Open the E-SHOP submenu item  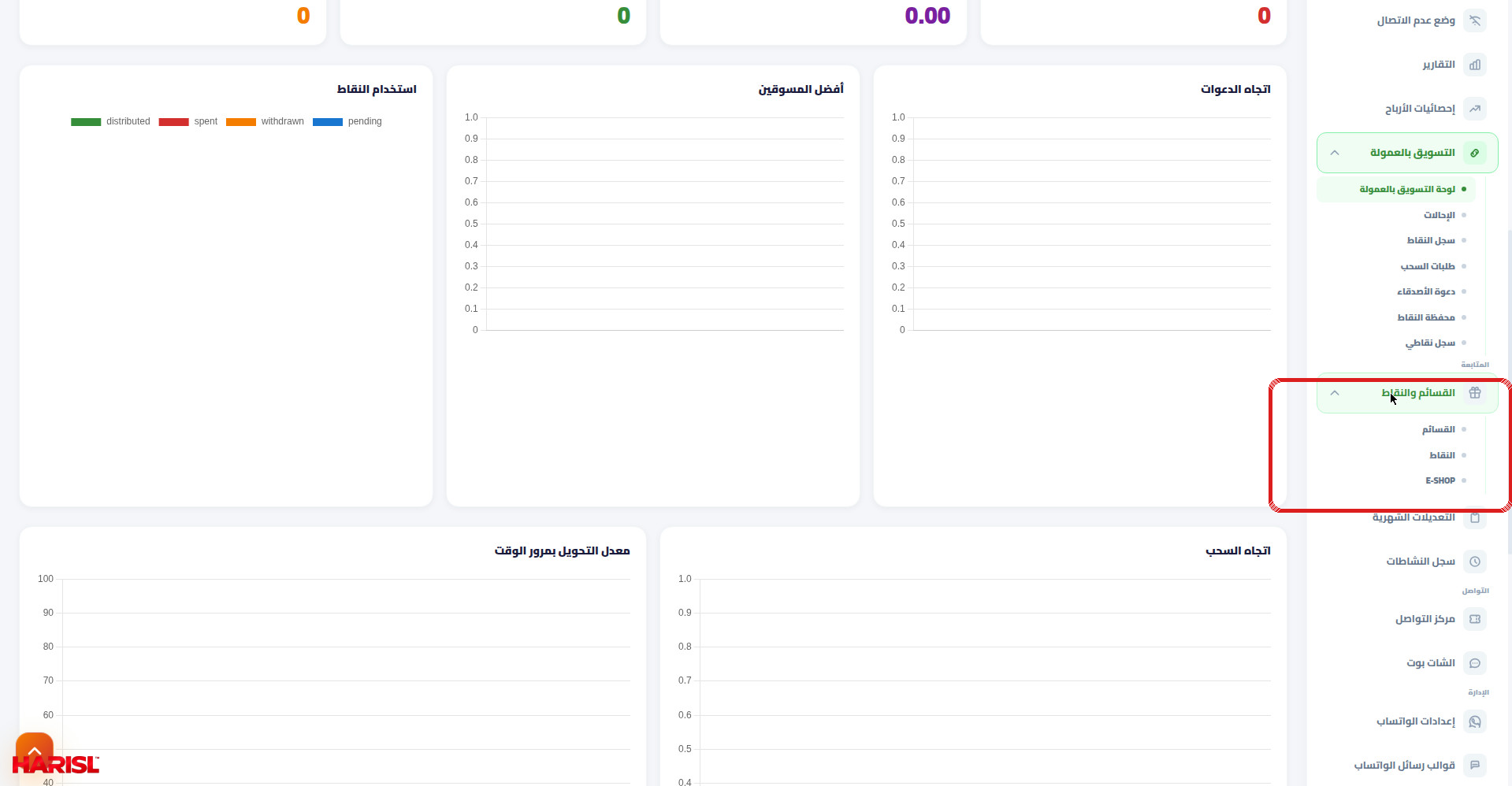point(1440,480)
